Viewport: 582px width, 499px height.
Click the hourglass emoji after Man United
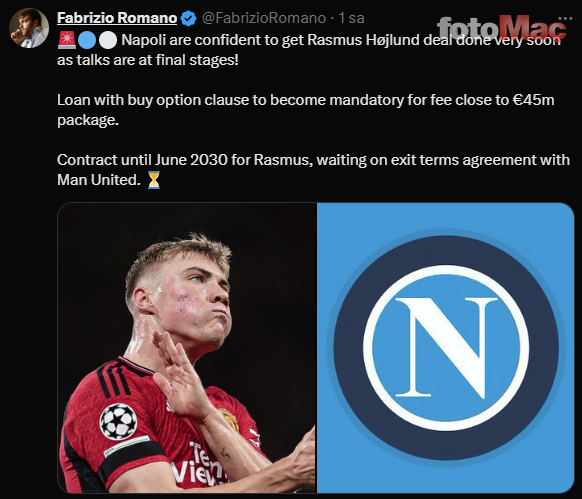(154, 180)
